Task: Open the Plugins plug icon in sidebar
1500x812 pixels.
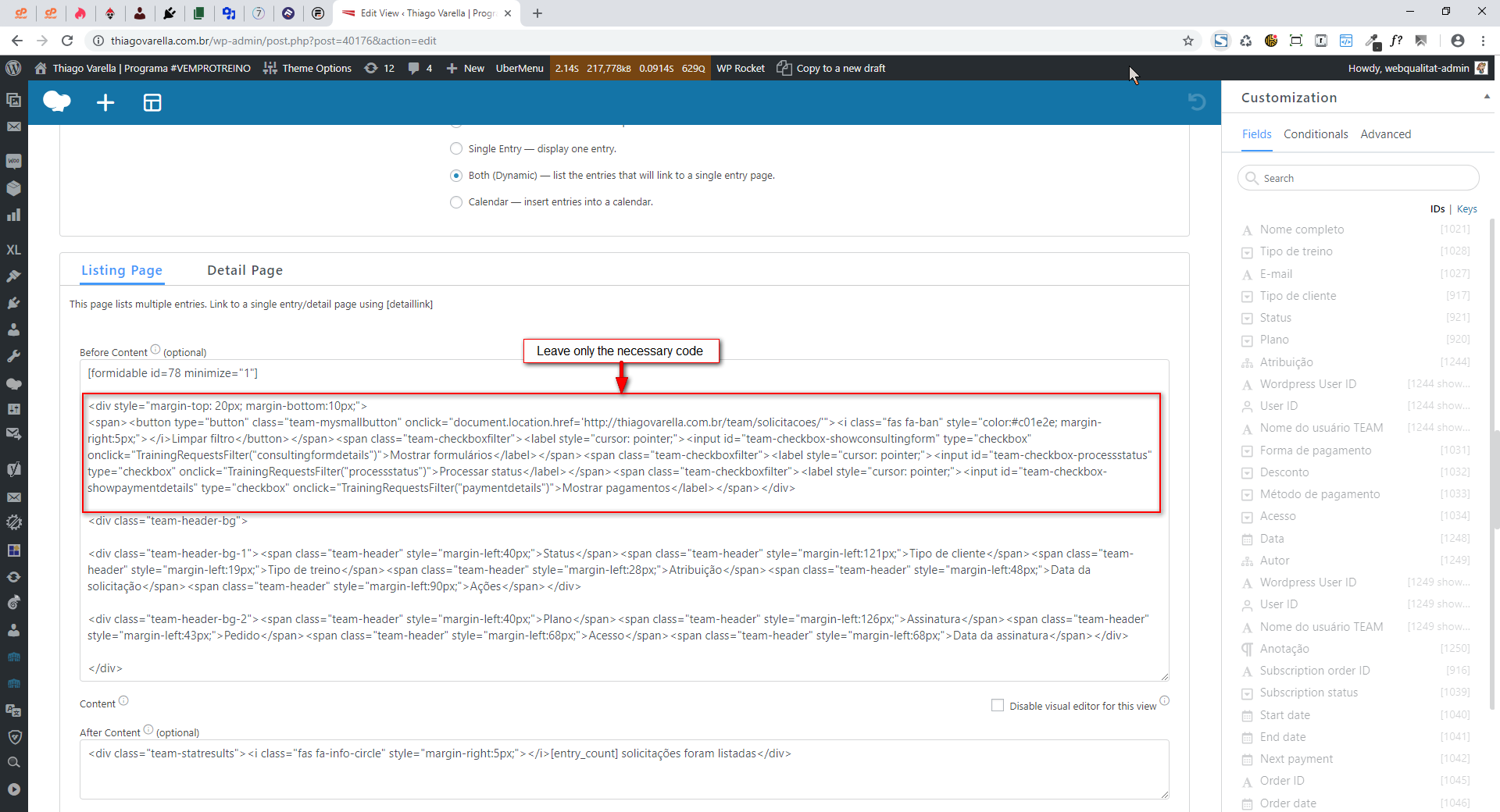Action: 13,303
